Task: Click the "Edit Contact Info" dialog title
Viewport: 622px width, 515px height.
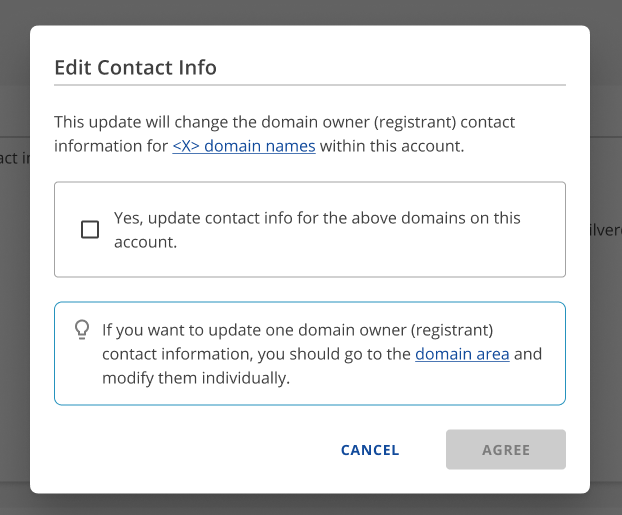Action: point(135,68)
